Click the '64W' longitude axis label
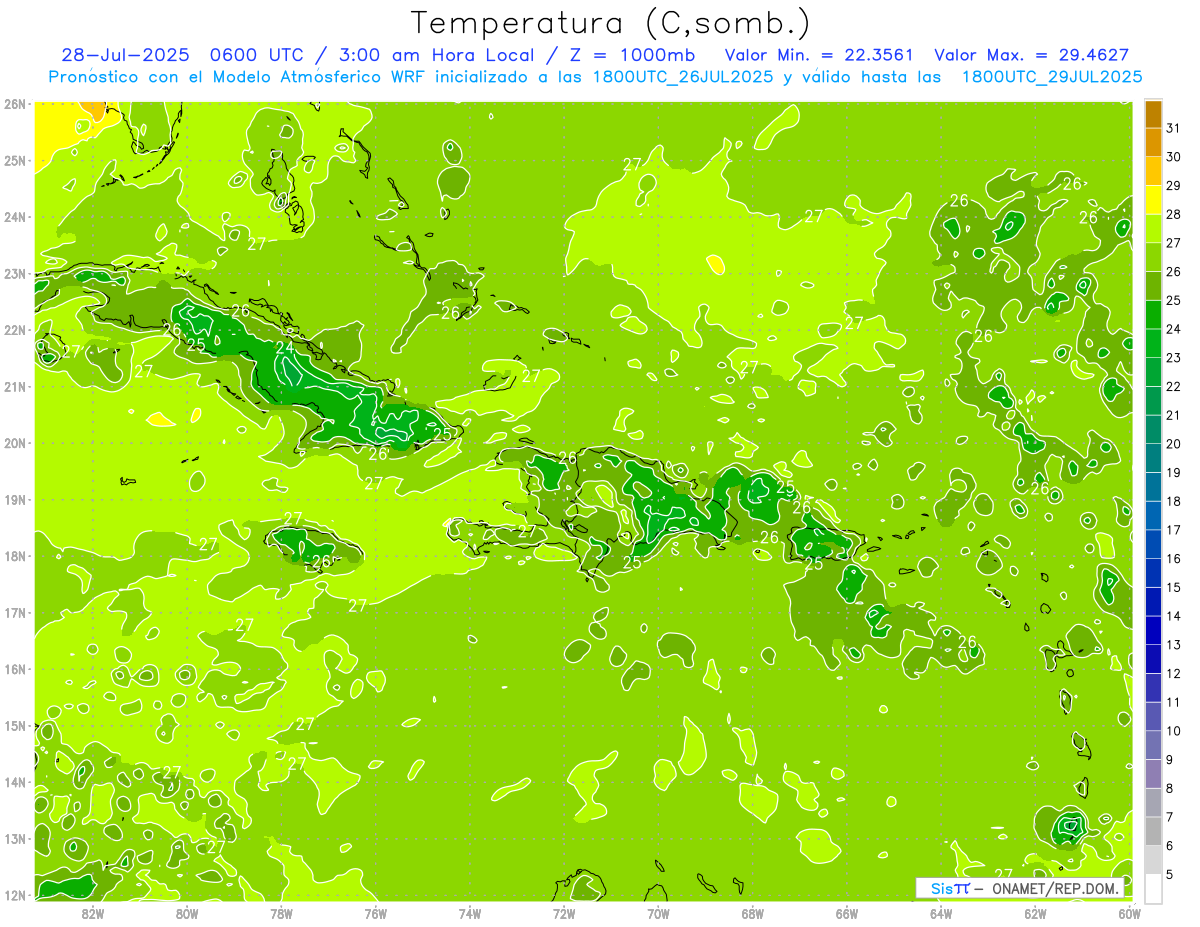This screenshot has width=1200, height=927. (941, 913)
